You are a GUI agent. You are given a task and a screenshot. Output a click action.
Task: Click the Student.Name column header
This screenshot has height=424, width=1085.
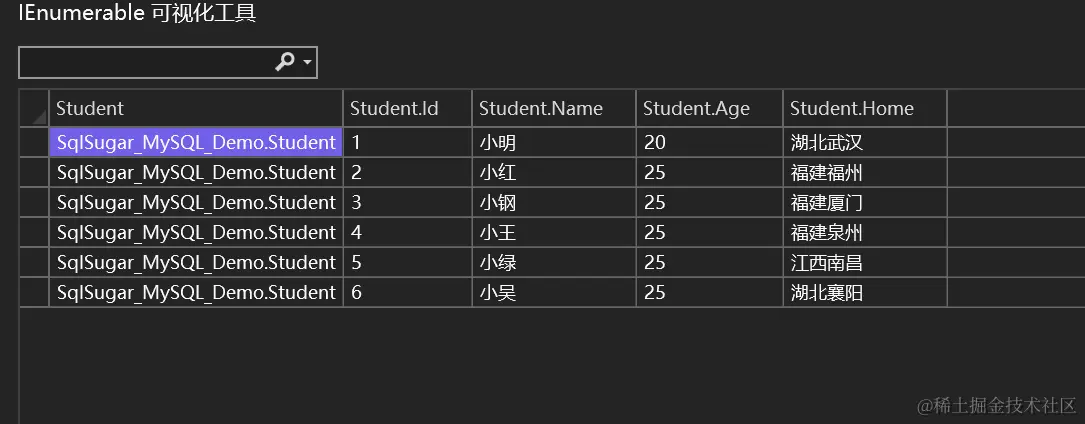pyautogui.click(x=554, y=108)
